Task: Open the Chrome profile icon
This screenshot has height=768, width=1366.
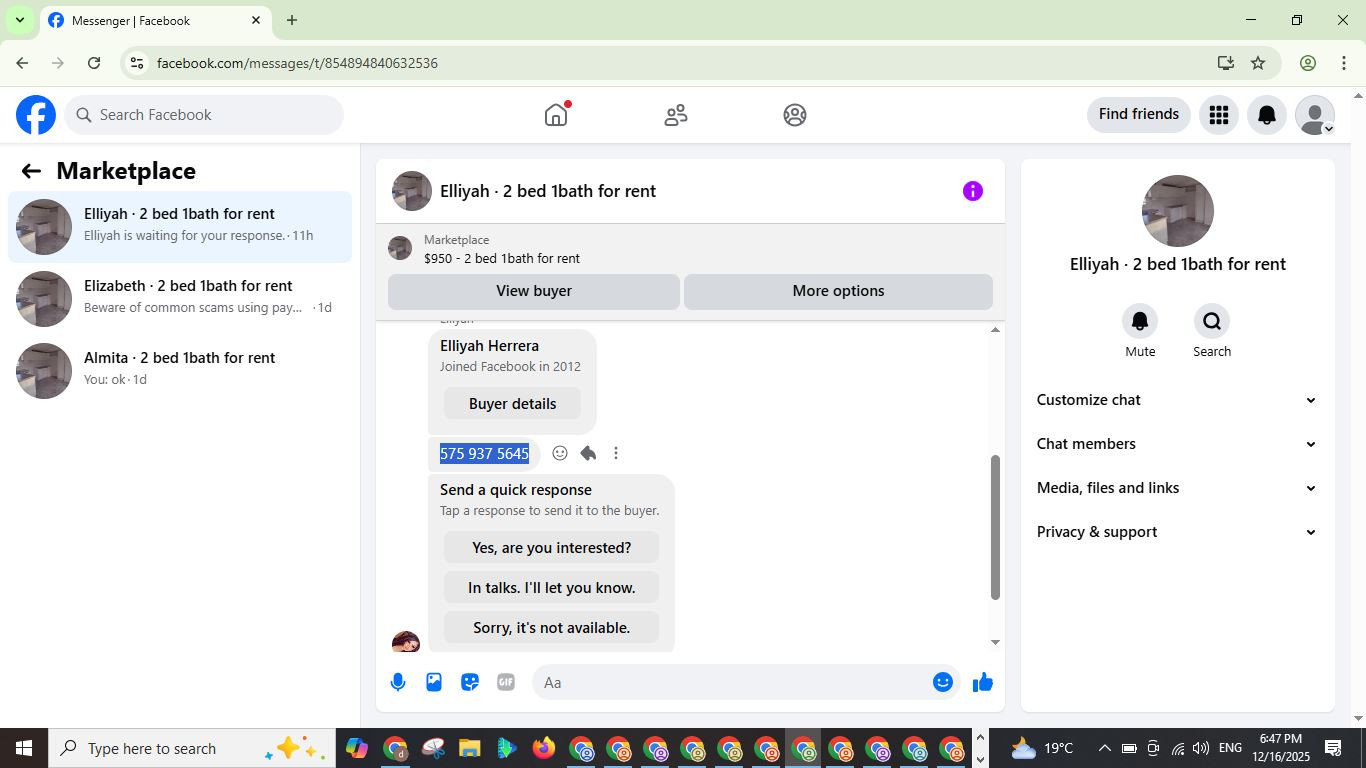Action: 1308,63
